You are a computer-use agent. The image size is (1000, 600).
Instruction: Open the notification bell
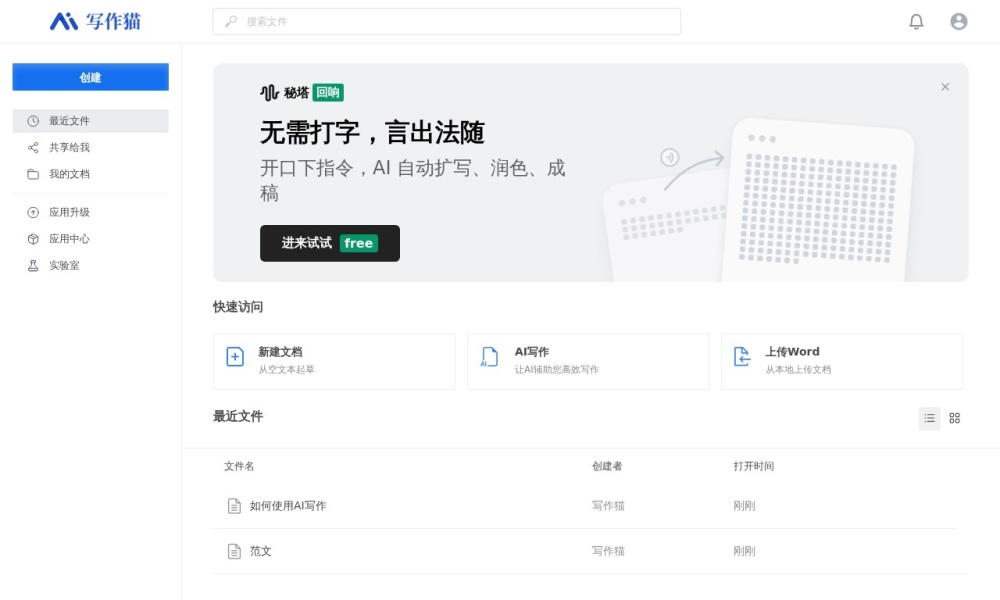[916, 21]
